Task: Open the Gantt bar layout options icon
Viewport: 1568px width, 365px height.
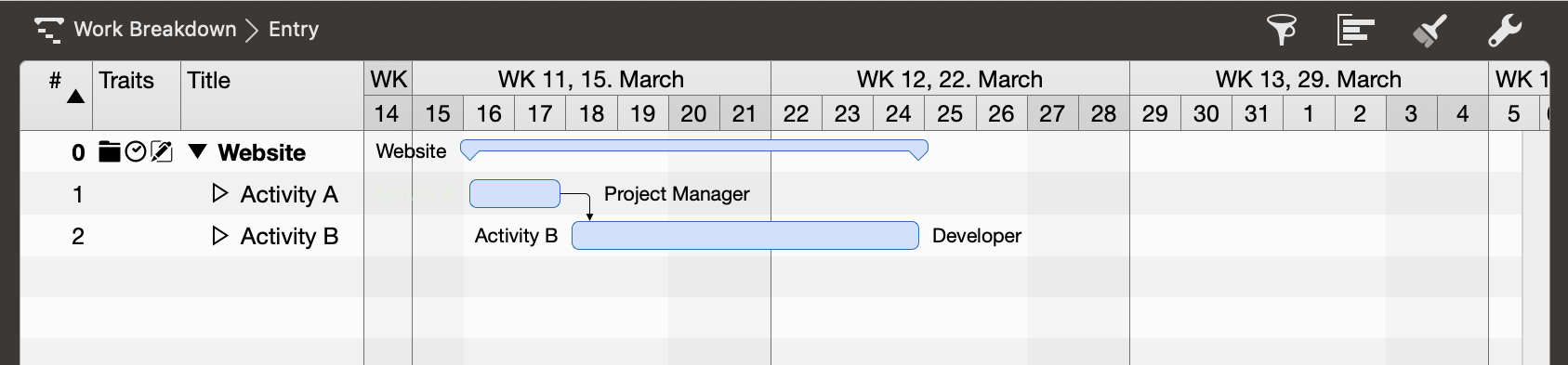Action: [x=1355, y=30]
